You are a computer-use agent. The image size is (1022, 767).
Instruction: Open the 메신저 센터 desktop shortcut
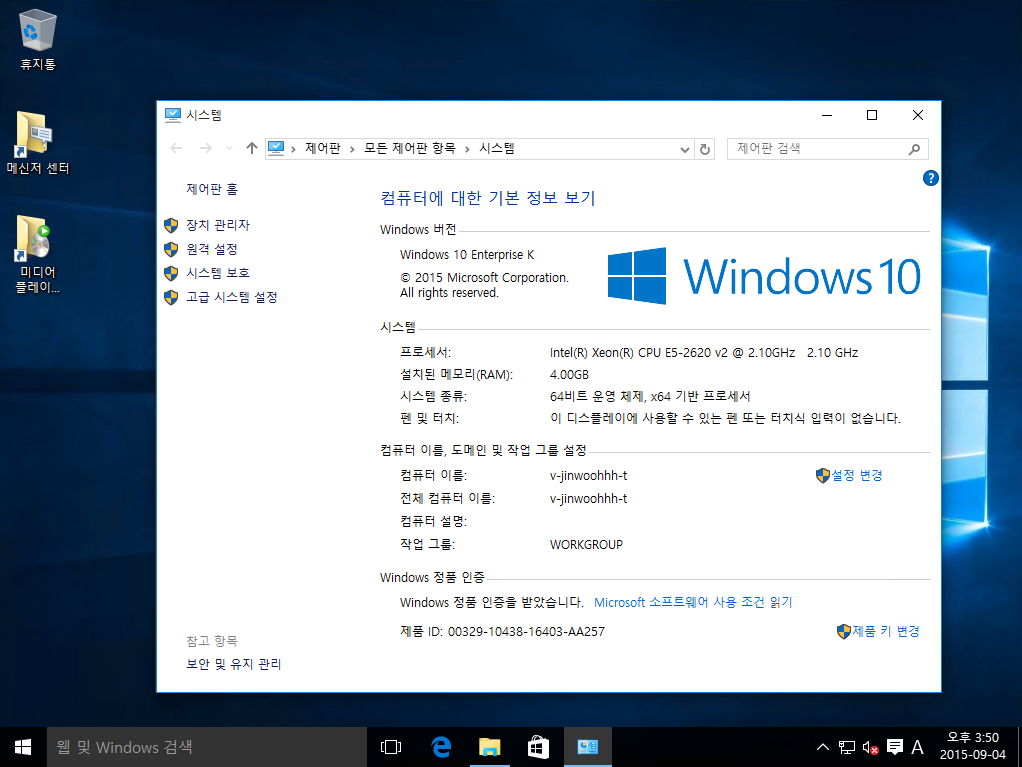click(x=38, y=143)
